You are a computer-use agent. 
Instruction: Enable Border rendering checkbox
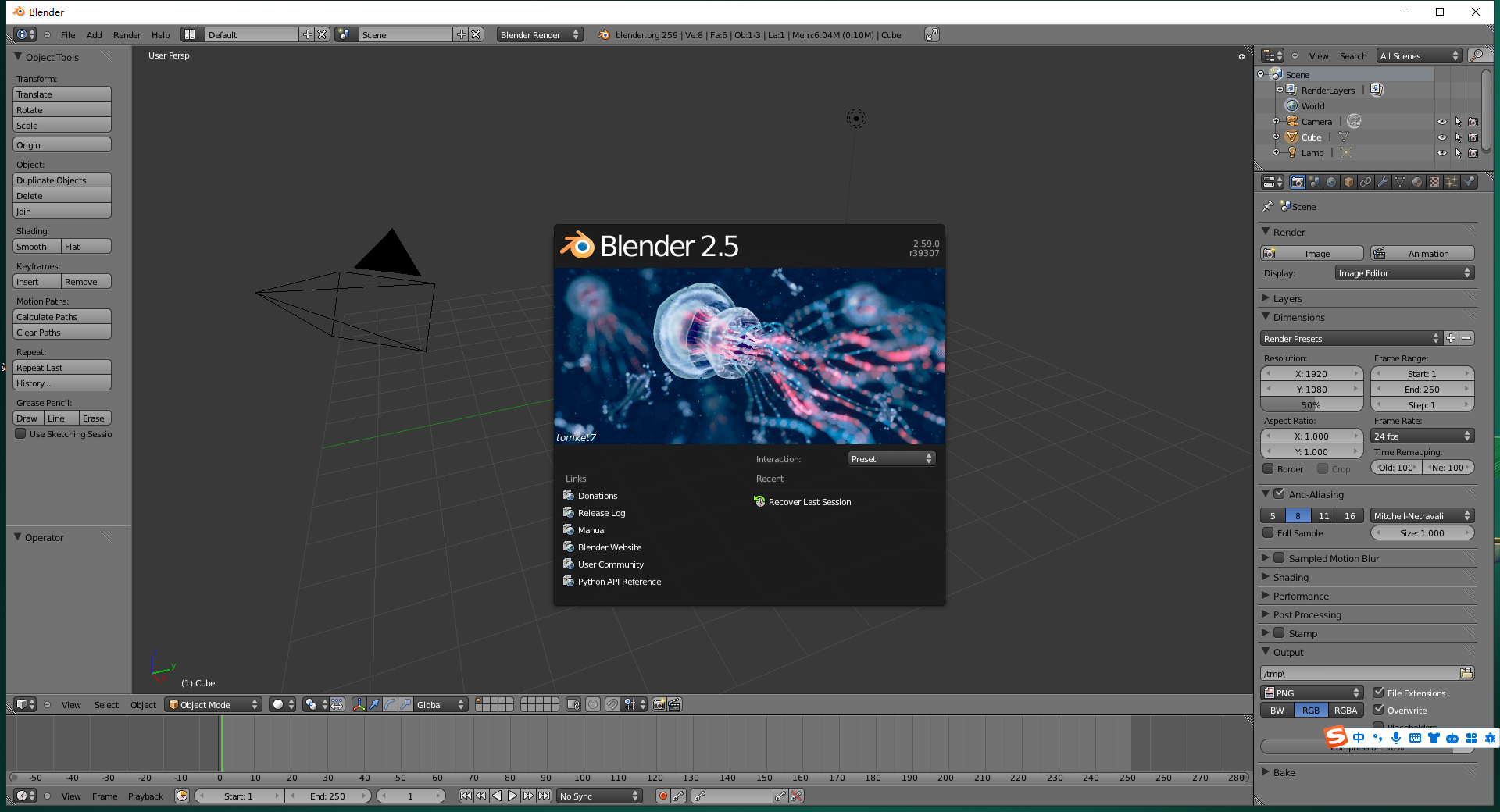coord(1269,469)
